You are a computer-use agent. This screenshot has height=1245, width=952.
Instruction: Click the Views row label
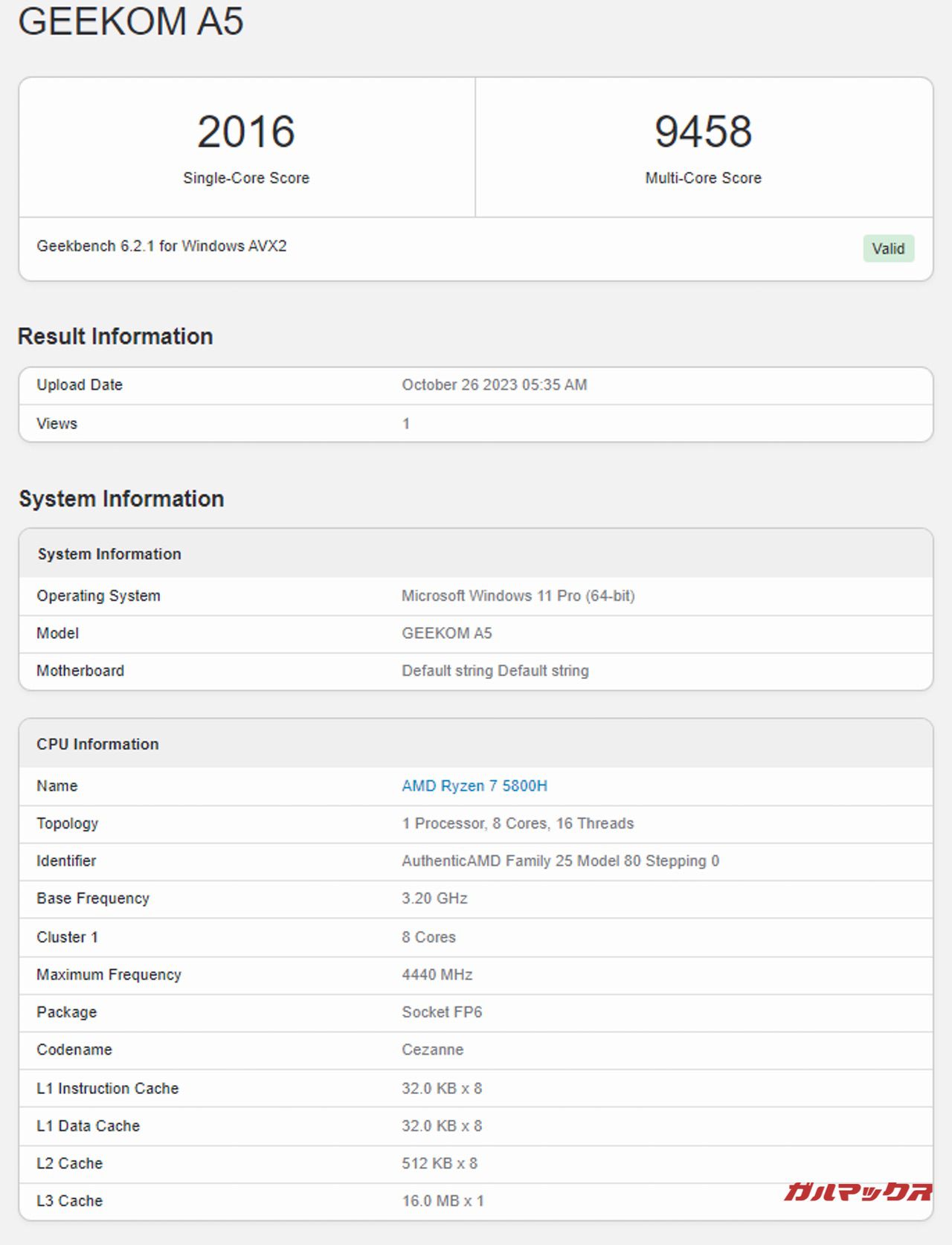click(x=57, y=423)
